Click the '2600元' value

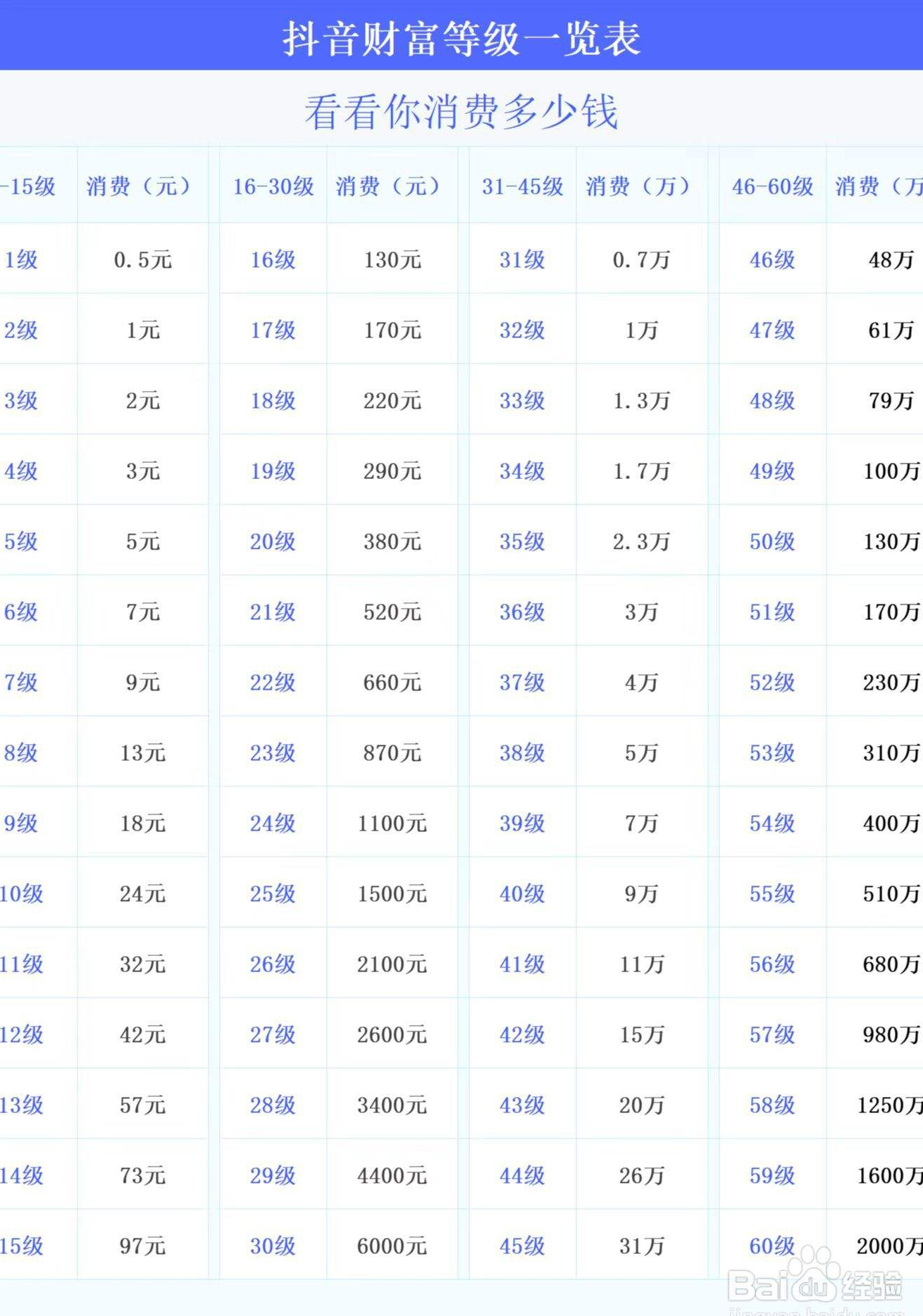click(x=392, y=1035)
